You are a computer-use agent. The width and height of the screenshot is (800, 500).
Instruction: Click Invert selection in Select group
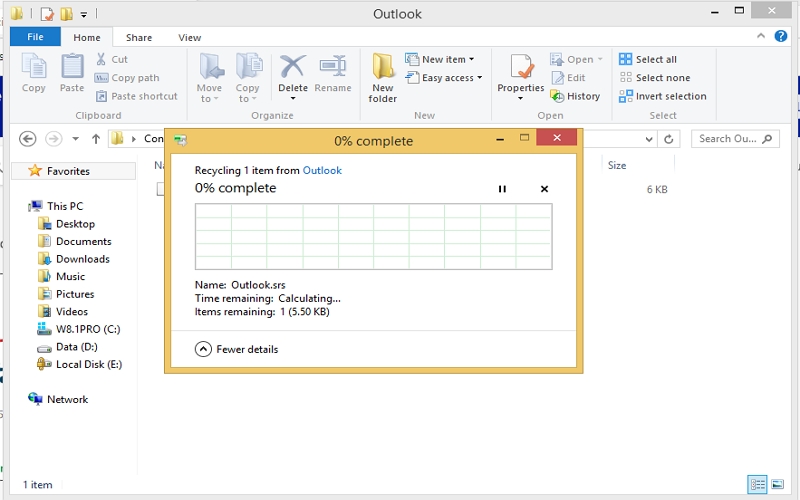tap(662, 97)
